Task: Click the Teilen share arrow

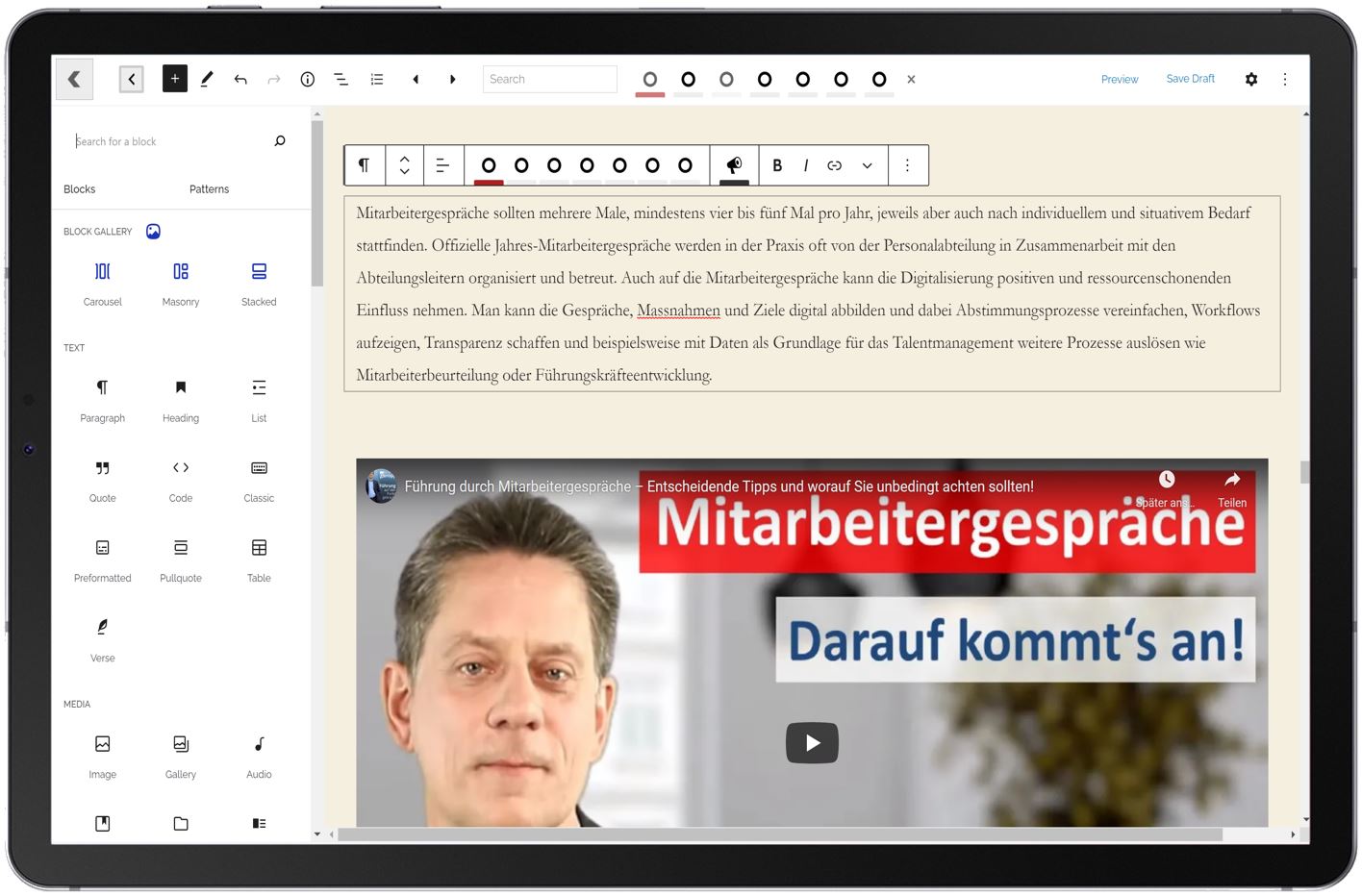Action: pos(1232,480)
